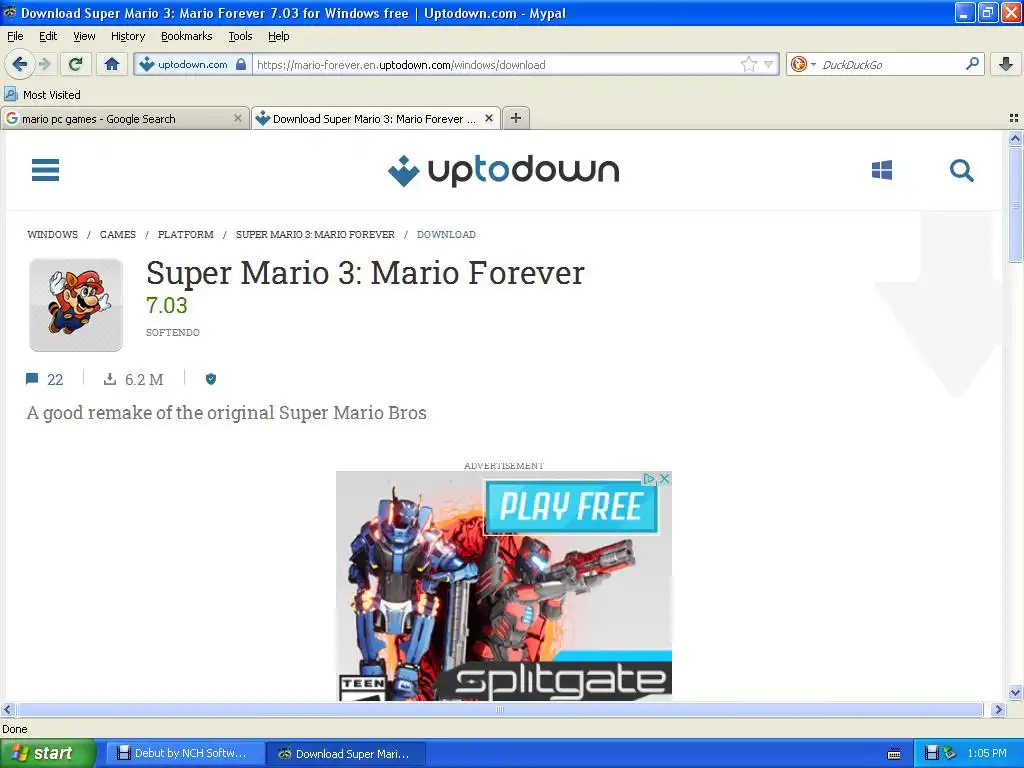Open the Uptodown hamburger menu

click(45, 170)
